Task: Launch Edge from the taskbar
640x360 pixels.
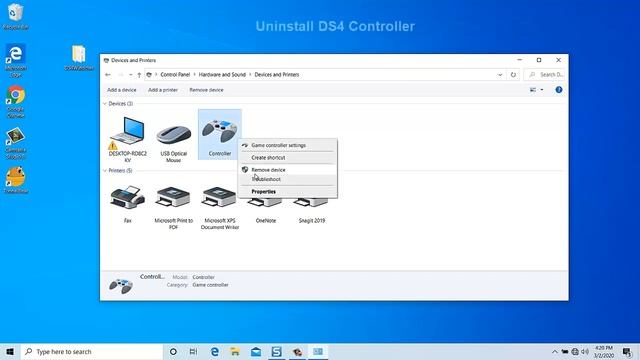Action: 215,351
